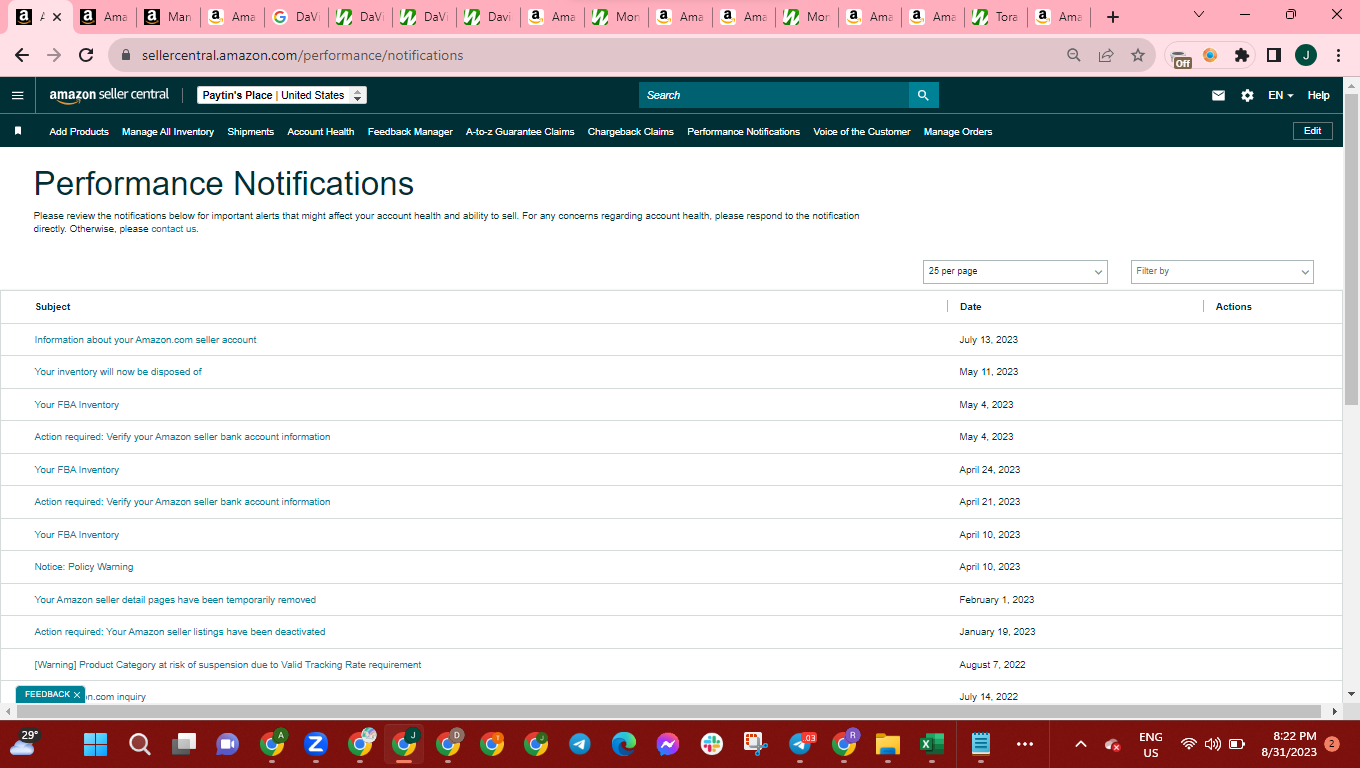Open the Paytin's Place marketplace switcher
1360x768 pixels.
[282, 95]
